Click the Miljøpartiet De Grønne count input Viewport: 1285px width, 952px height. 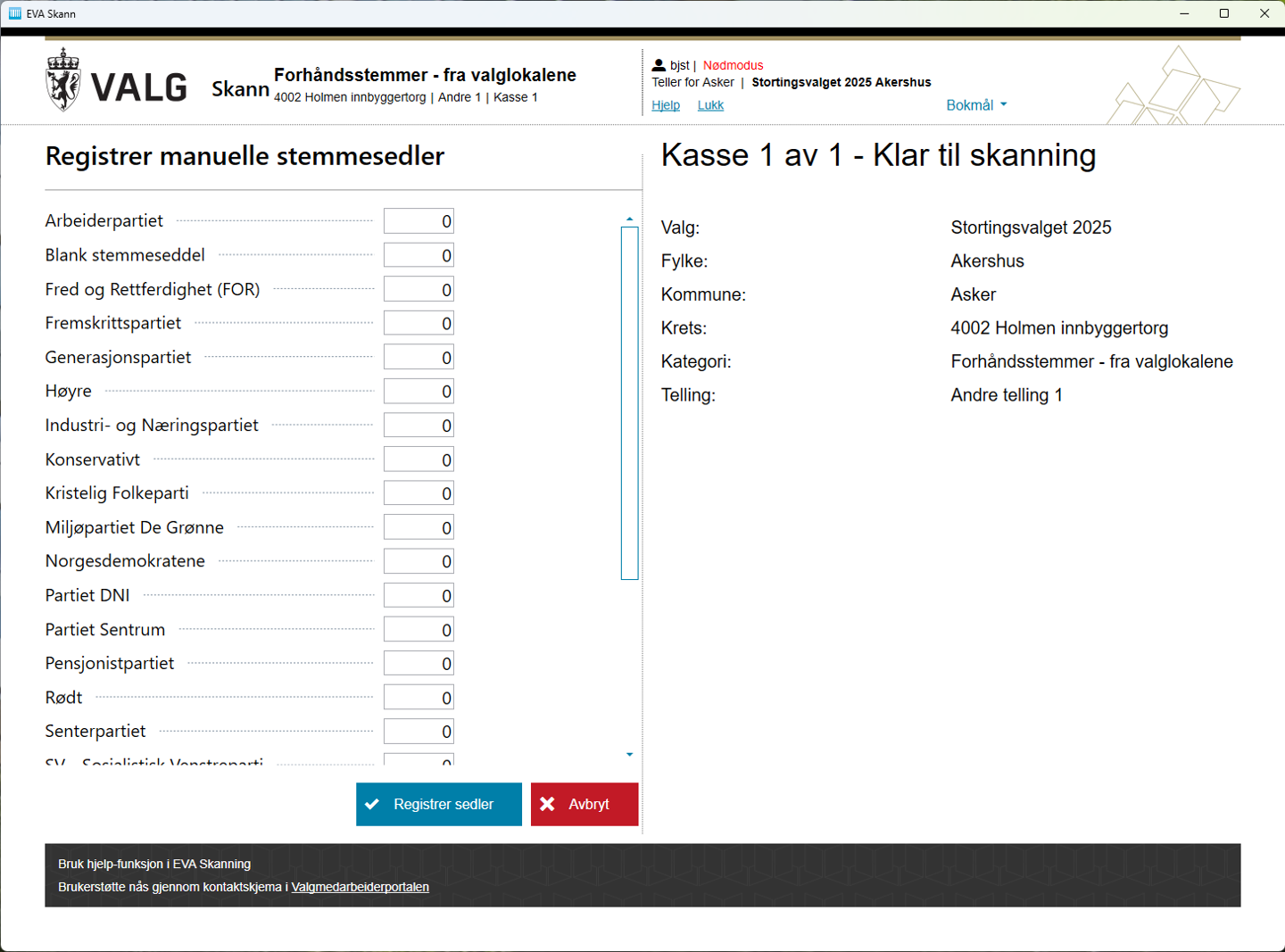(419, 527)
